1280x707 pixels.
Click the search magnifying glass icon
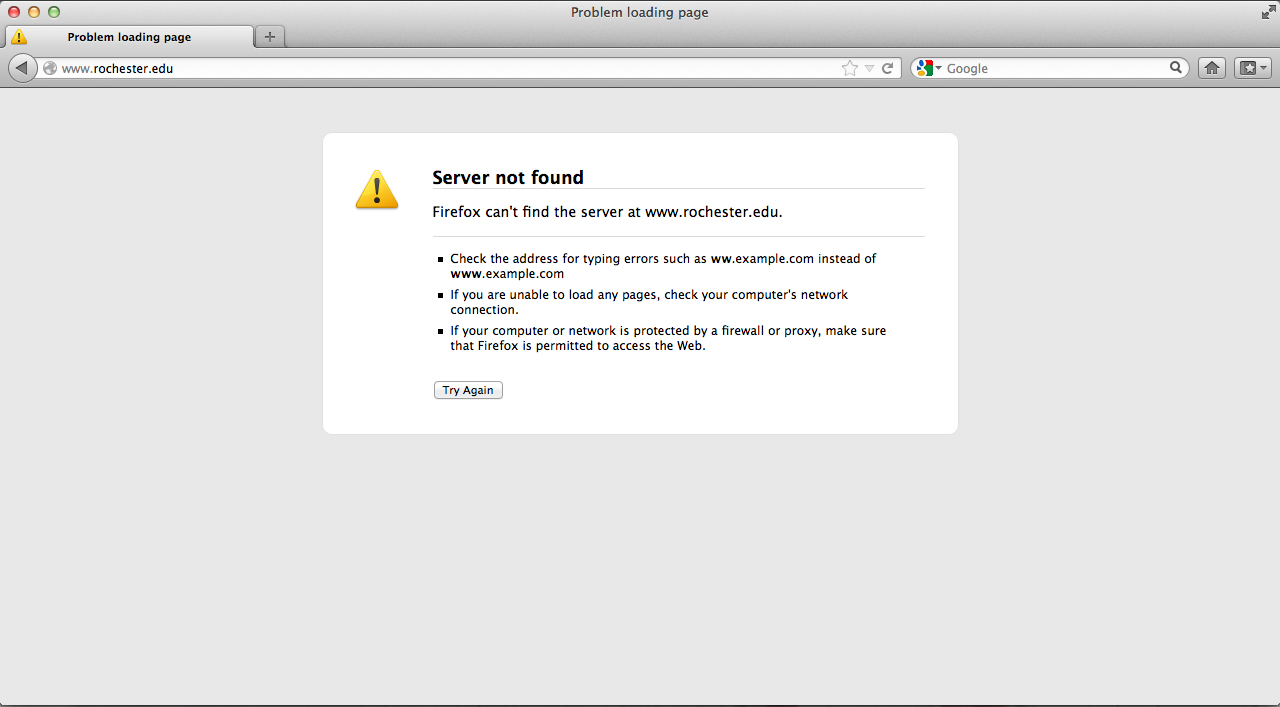pos(1176,68)
